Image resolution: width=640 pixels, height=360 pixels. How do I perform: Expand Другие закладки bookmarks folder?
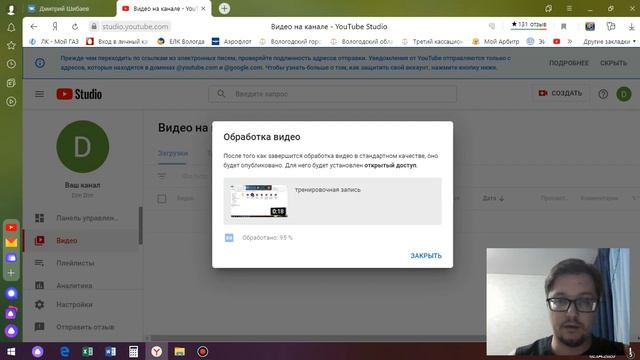[609, 42]
